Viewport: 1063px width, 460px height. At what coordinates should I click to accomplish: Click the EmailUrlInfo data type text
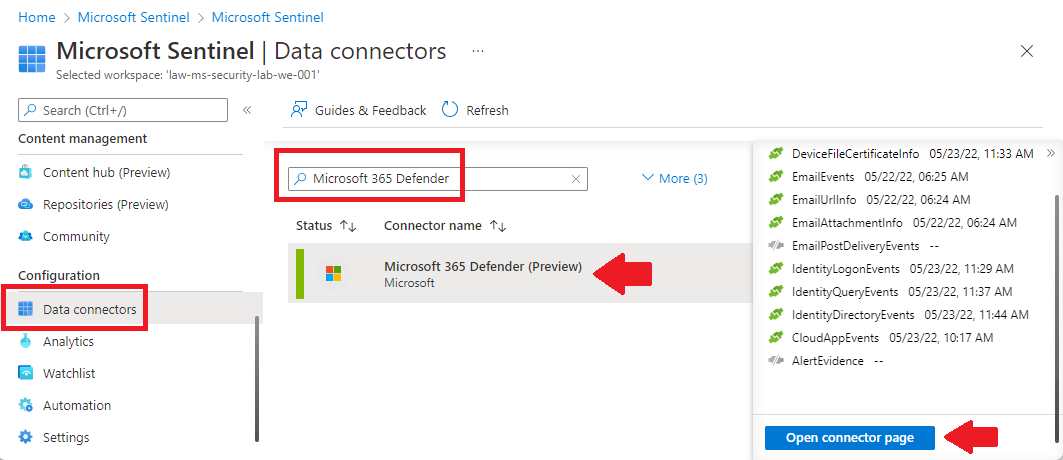click(824, 200)
